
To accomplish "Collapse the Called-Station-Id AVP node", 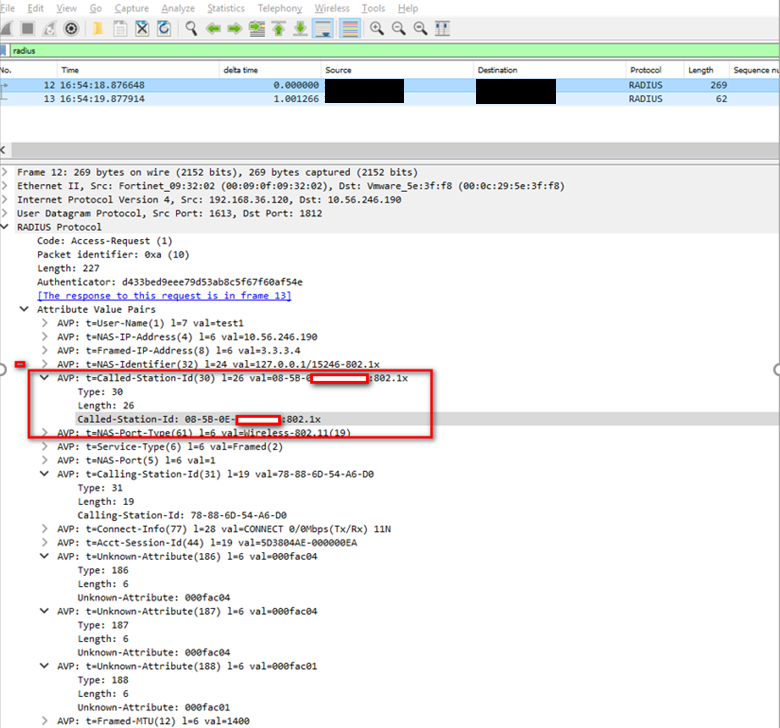I will click(45, 379).
